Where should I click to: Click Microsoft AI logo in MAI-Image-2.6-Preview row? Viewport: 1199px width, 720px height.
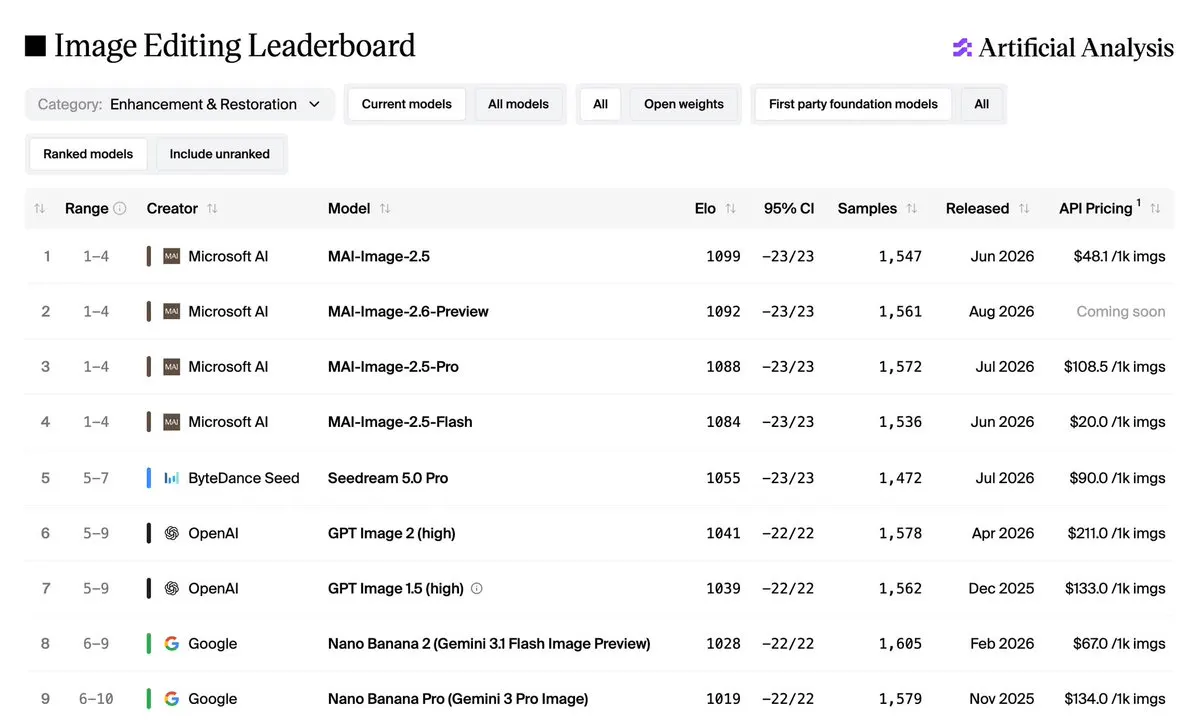(x=171, y=311)
